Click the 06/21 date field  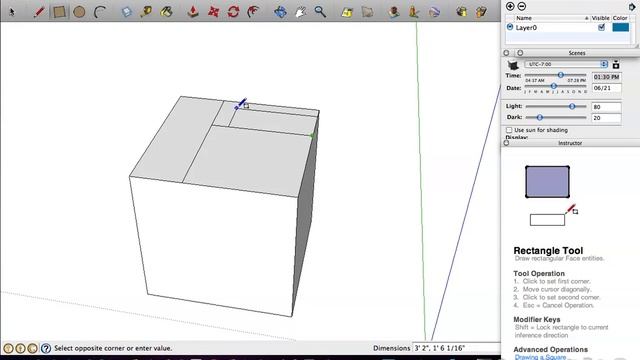[606, 88]
